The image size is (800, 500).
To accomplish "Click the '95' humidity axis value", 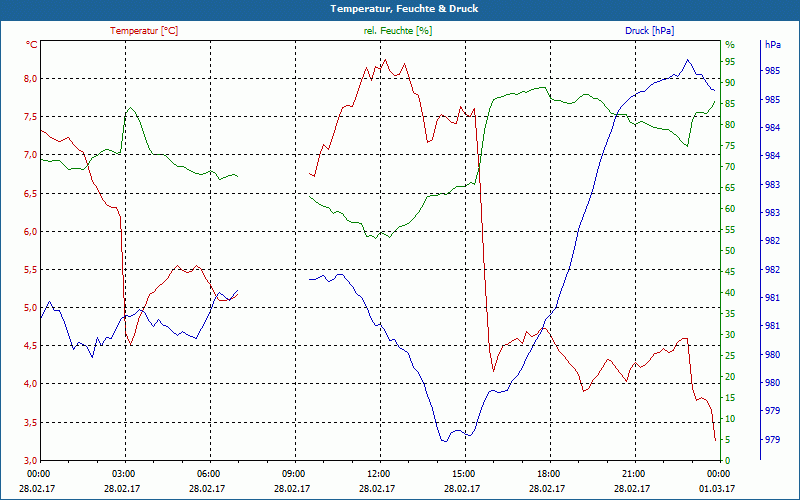I will point(730,62).
